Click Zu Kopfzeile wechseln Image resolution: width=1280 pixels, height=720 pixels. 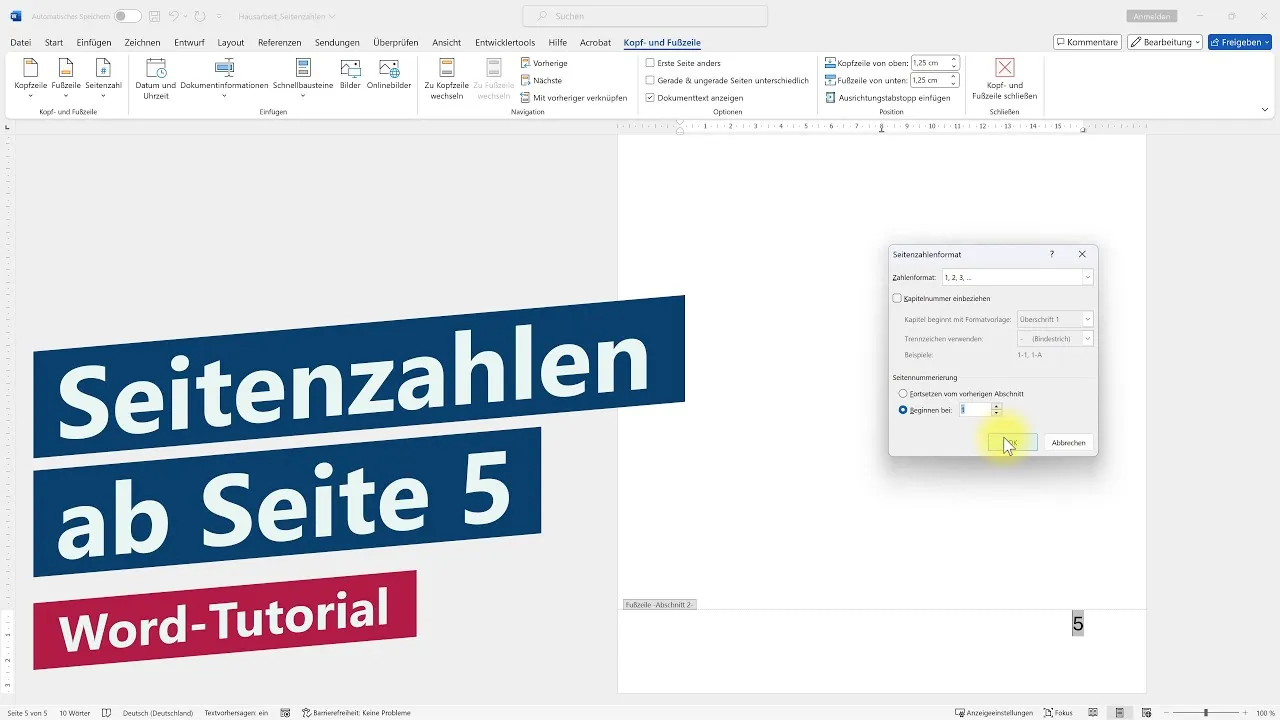click(446, 79)
